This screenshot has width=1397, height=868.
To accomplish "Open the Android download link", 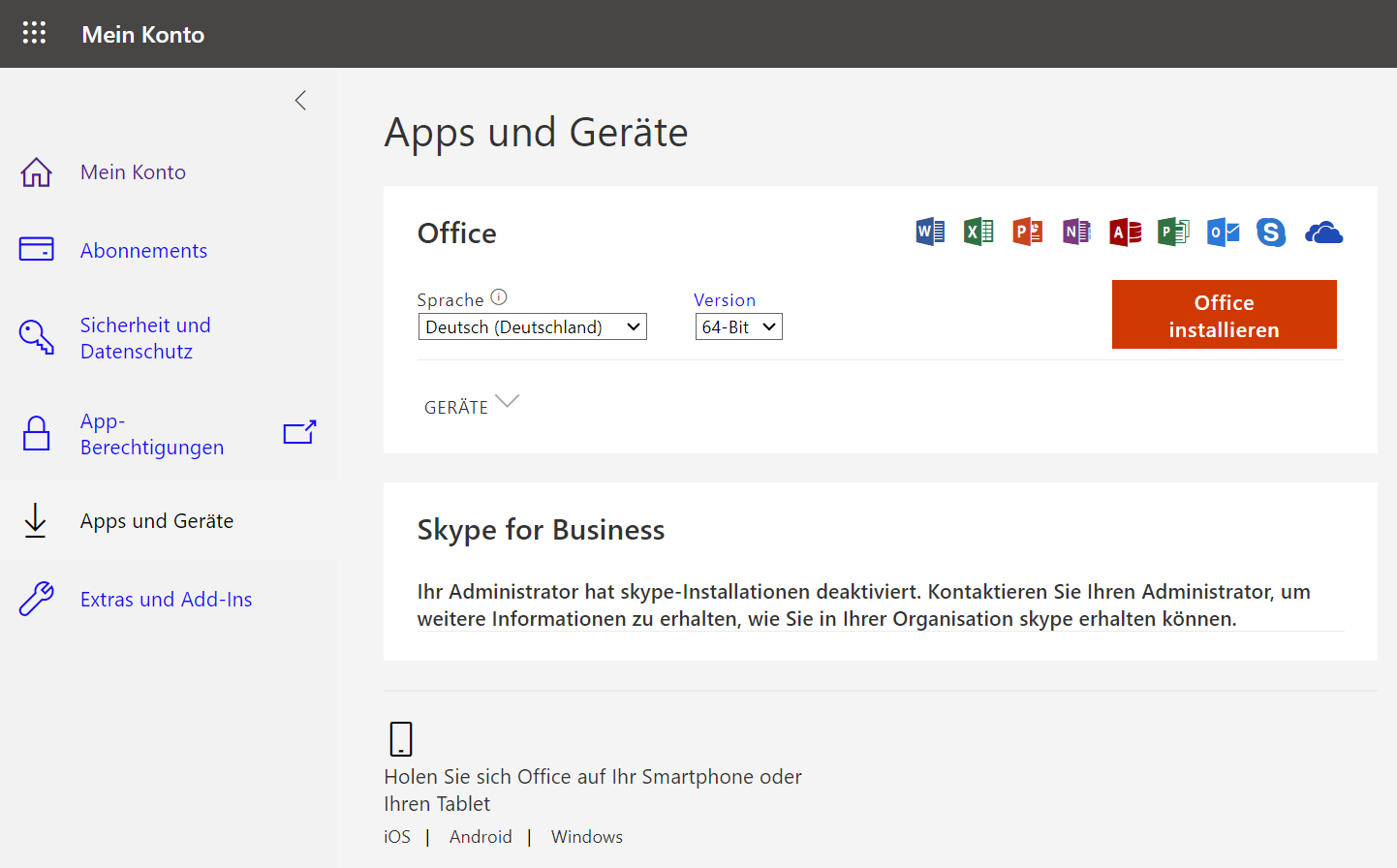I will coord(481,837).
